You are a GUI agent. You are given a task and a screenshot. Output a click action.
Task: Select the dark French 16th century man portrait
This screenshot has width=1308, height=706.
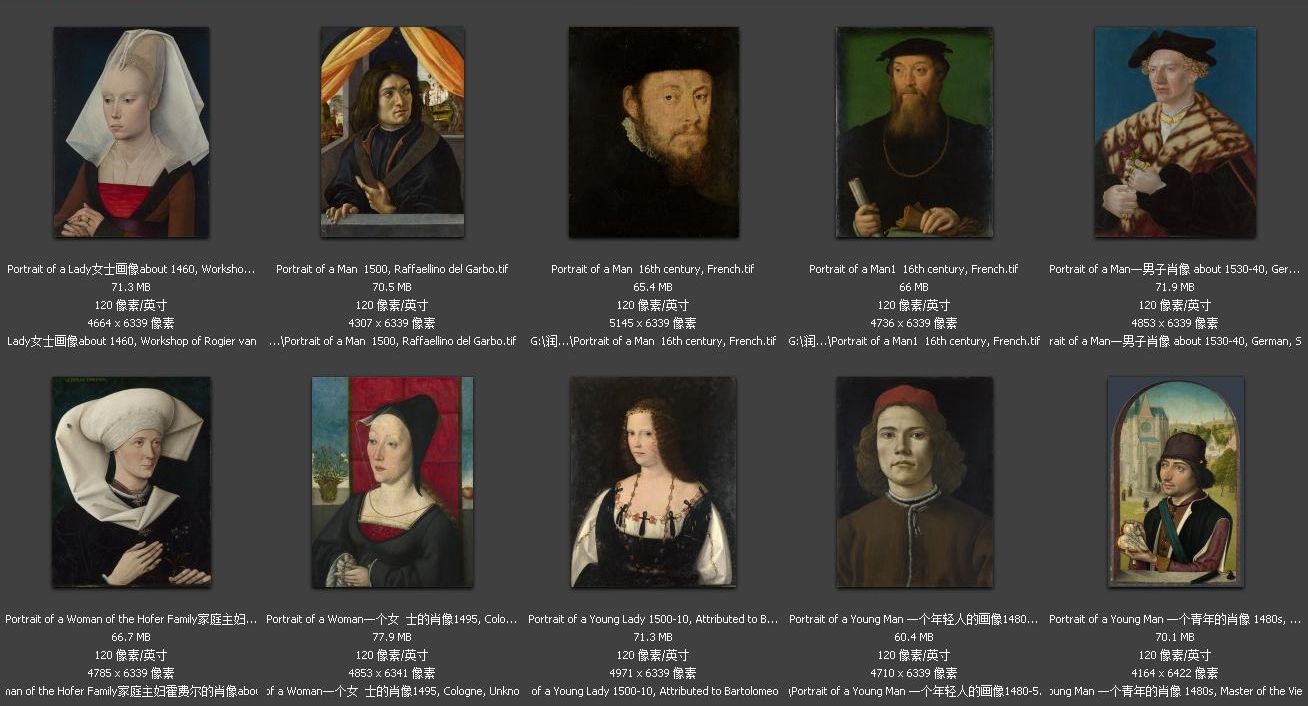[x=654, y=132]
